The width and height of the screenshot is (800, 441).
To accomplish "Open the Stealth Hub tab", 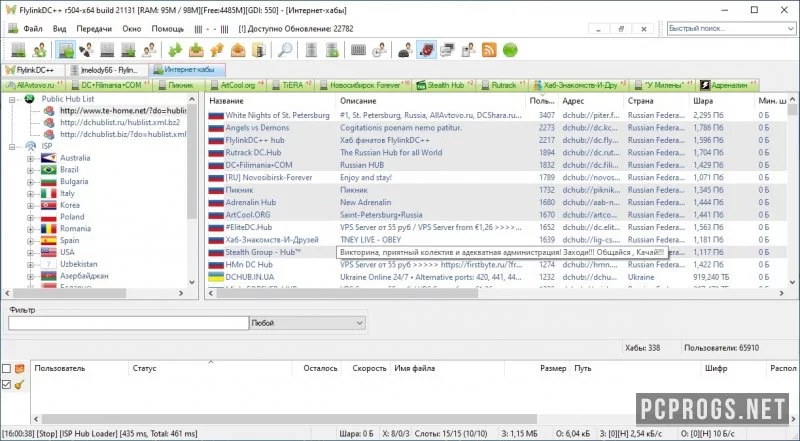I will pyautogui.click(x=445, y=85).
